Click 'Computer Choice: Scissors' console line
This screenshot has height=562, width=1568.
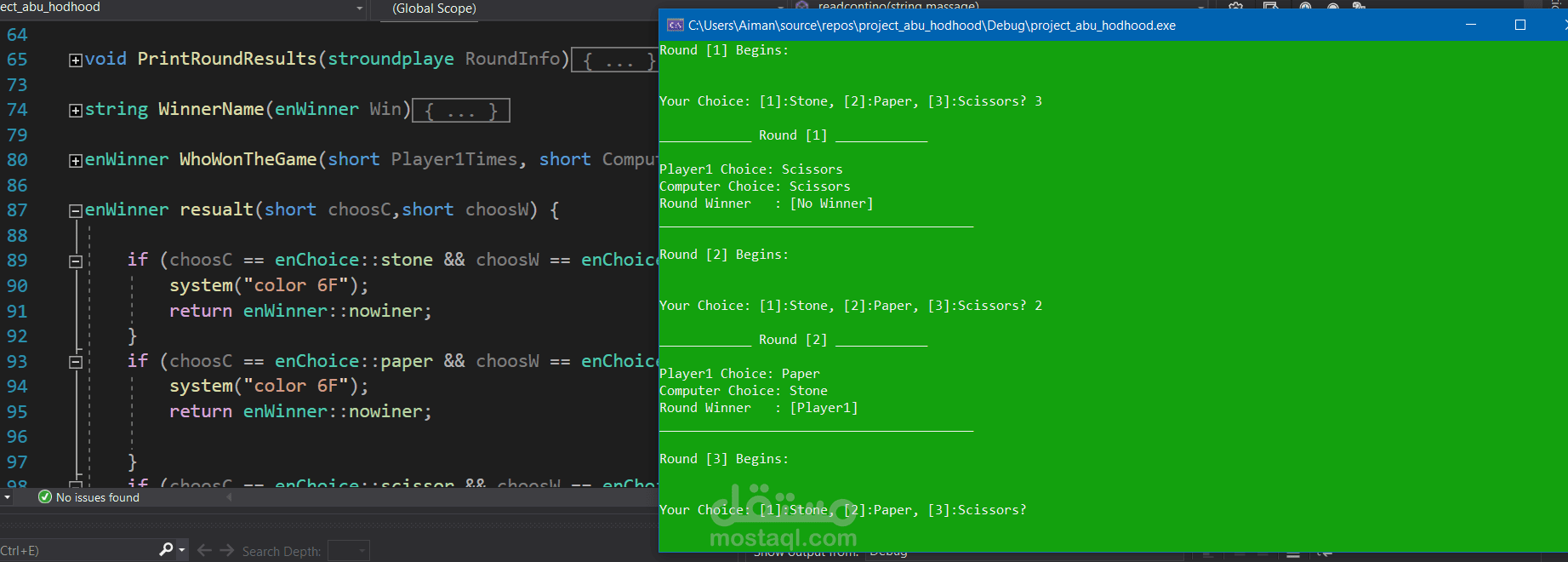[x=755, y=186]
